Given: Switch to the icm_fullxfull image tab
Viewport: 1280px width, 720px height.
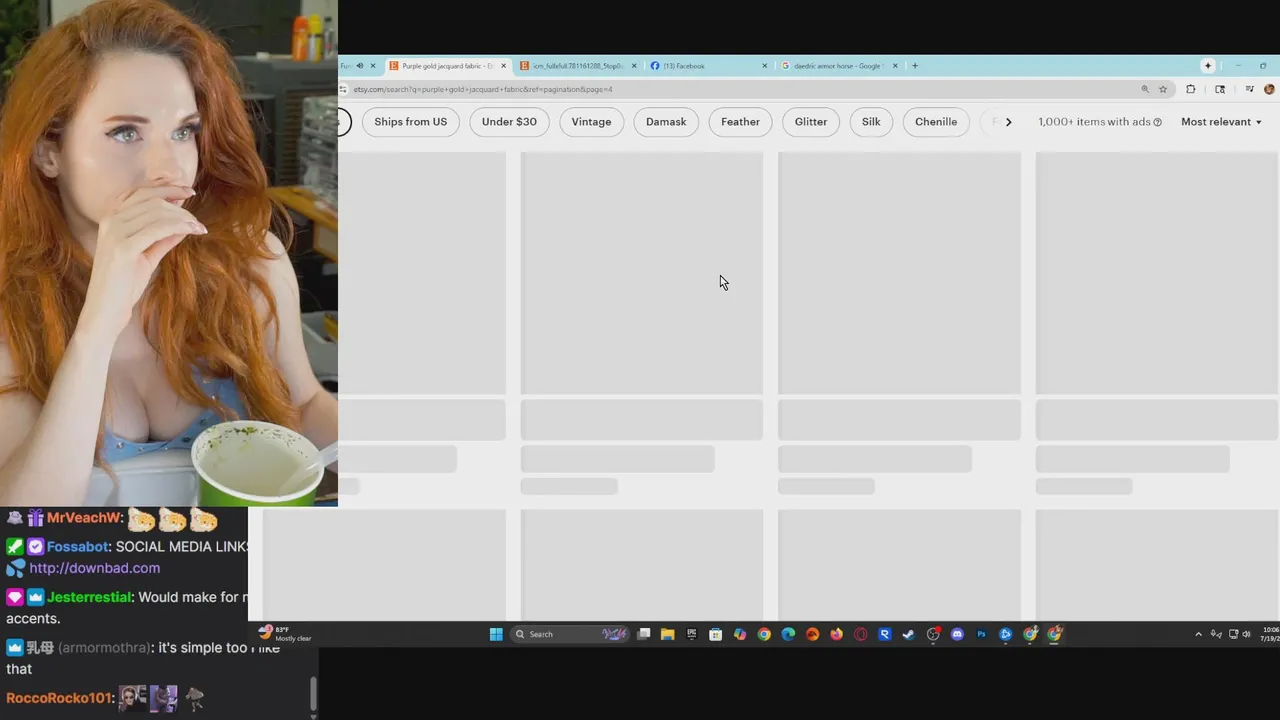Looking at the screenshot, I should (577, 66).
